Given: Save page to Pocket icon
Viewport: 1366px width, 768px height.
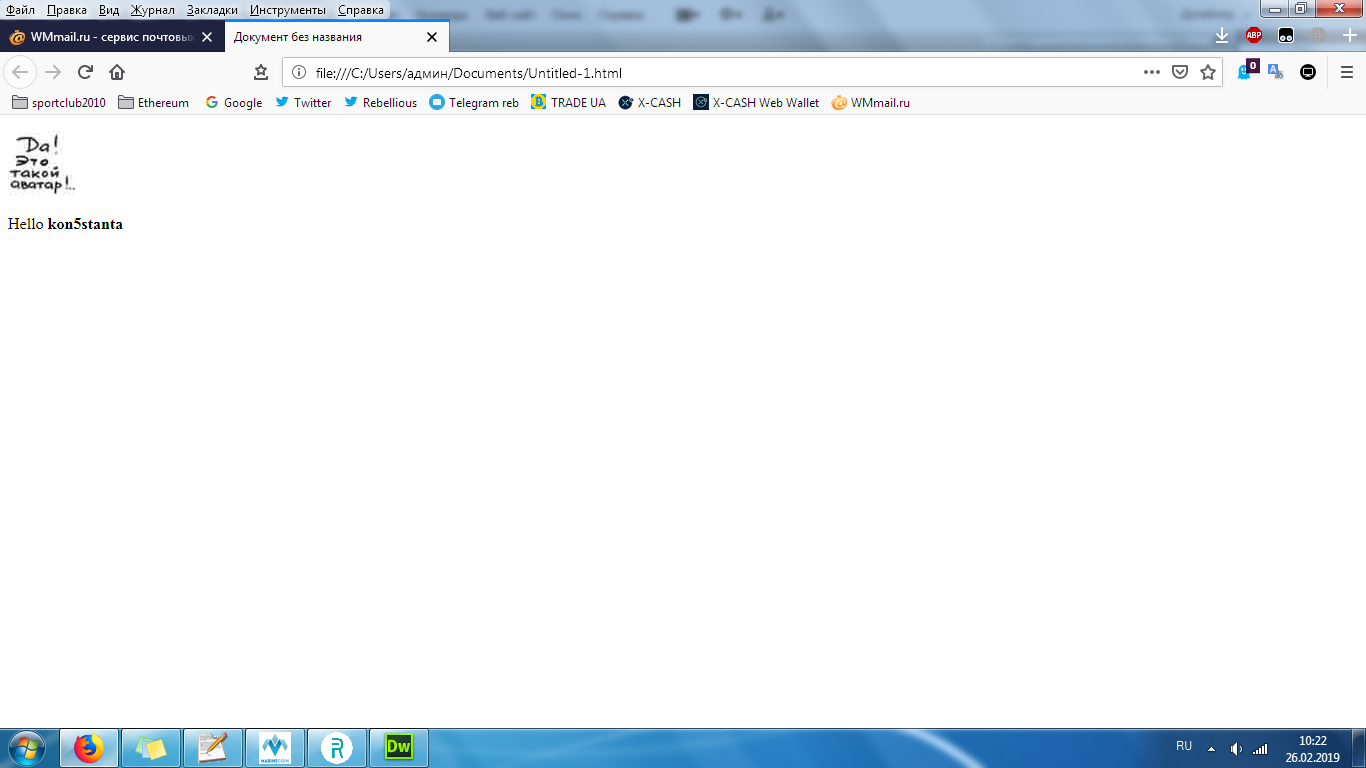Looking at the screenshot, I should point(1180,72).
